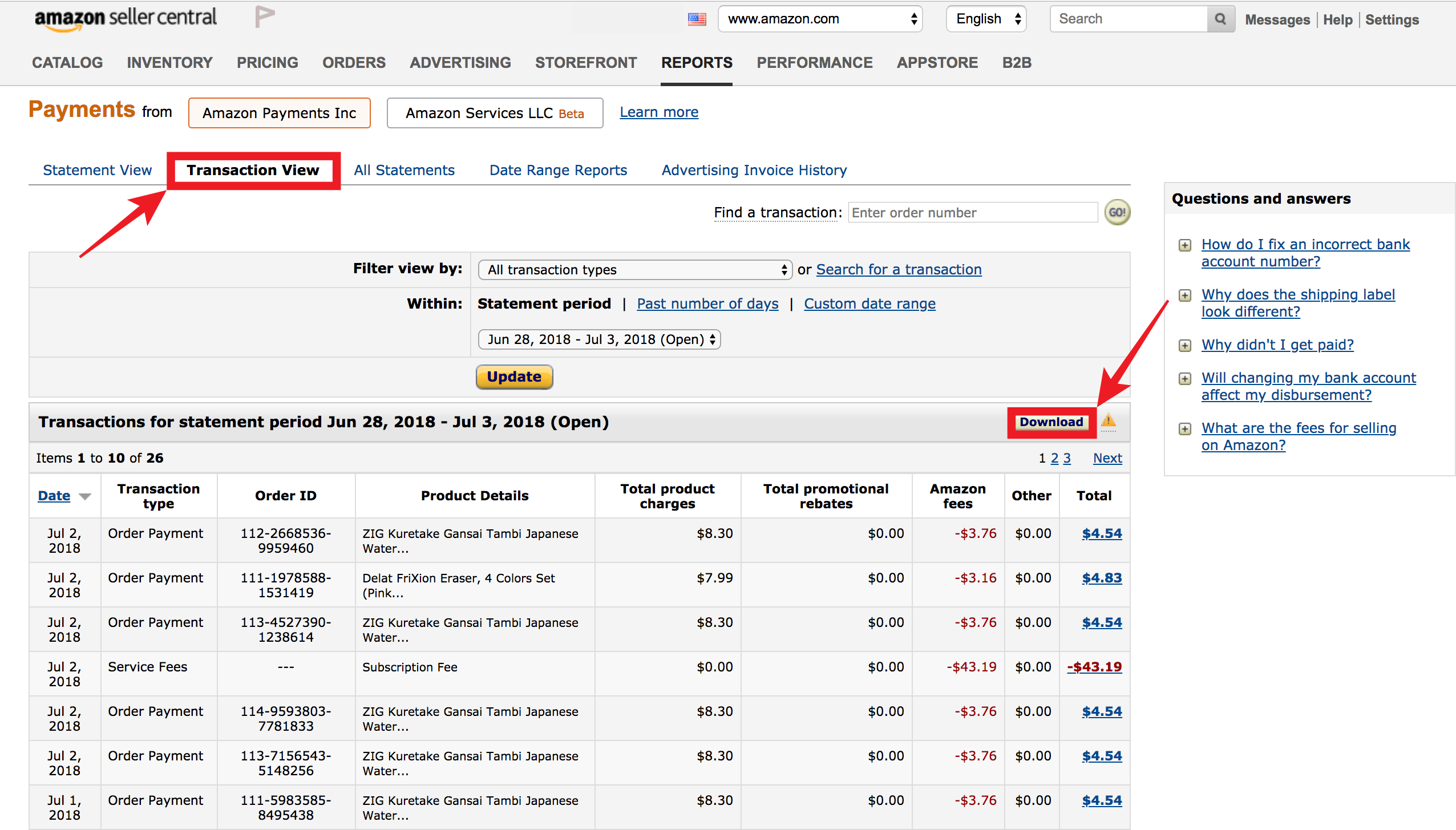
Task: Click 'Why didn't I get paid?' link
Action: 1277,345
